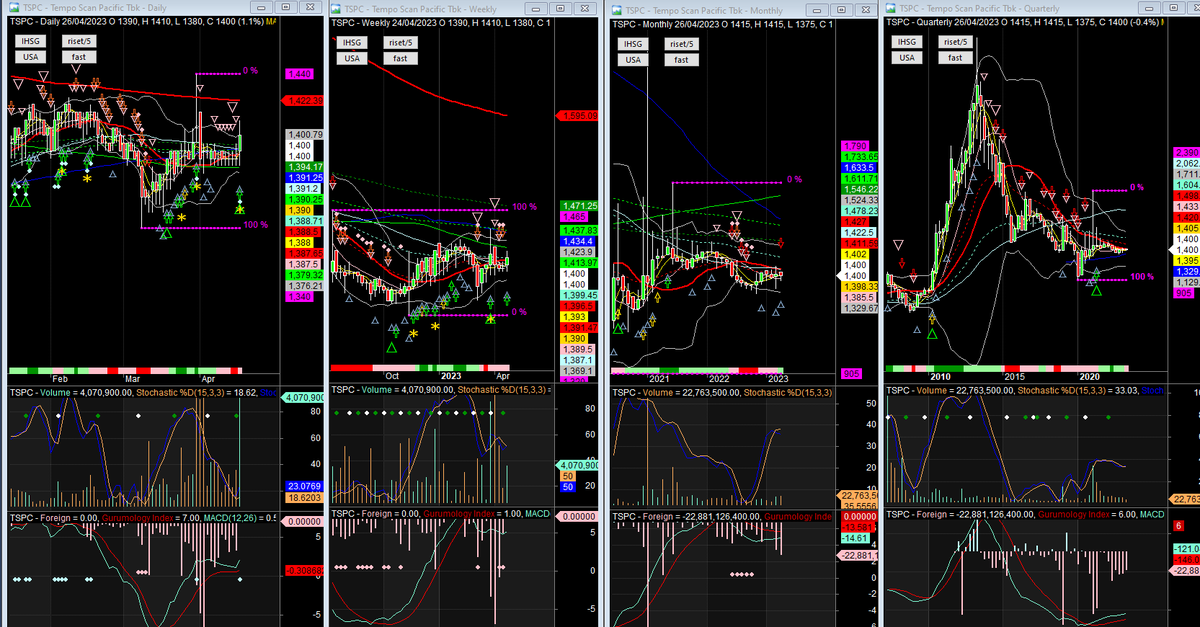Click the riset/5 button in the Quarterly chart
Image resolution: width=1200 pixels, height=627 pixels.
pos(956,42)
